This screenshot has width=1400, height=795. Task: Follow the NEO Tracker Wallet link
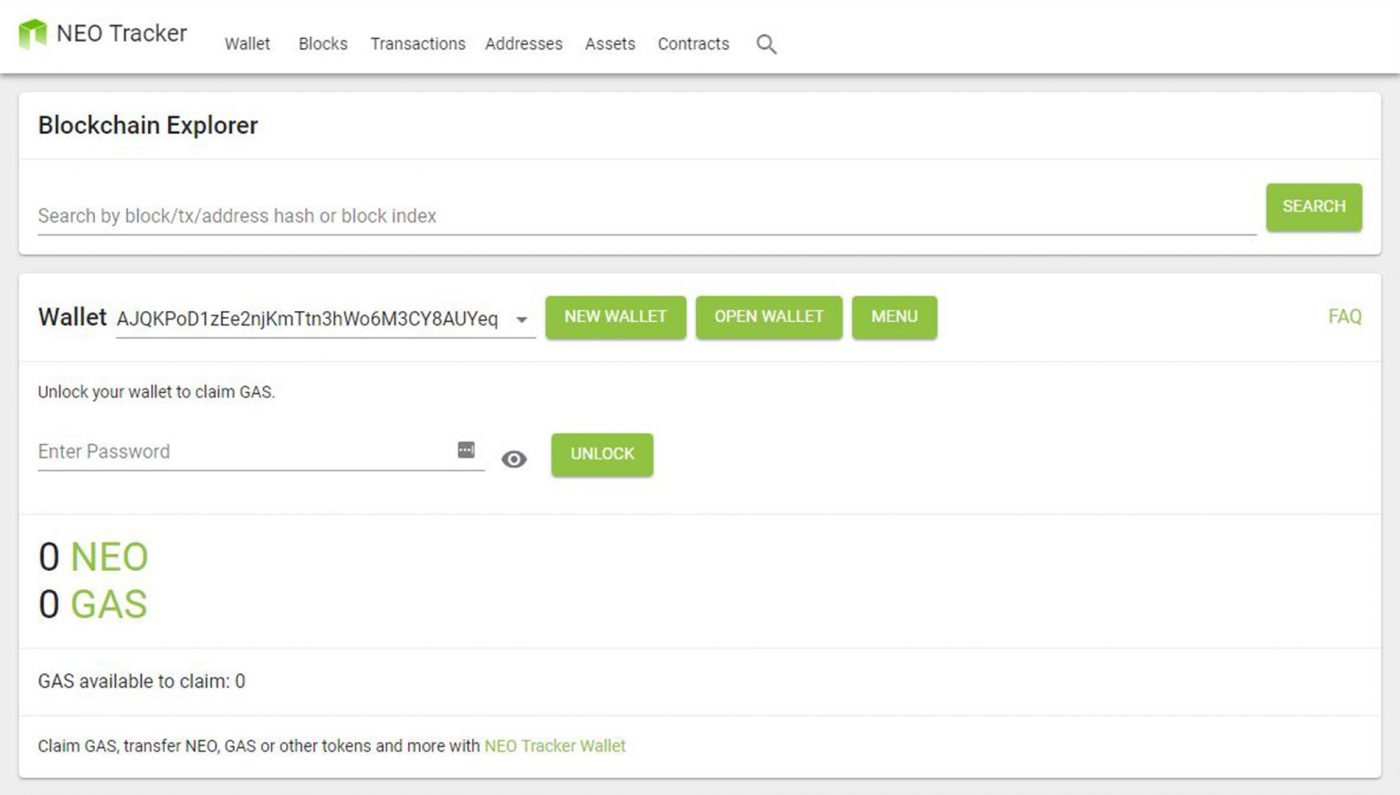555,746
